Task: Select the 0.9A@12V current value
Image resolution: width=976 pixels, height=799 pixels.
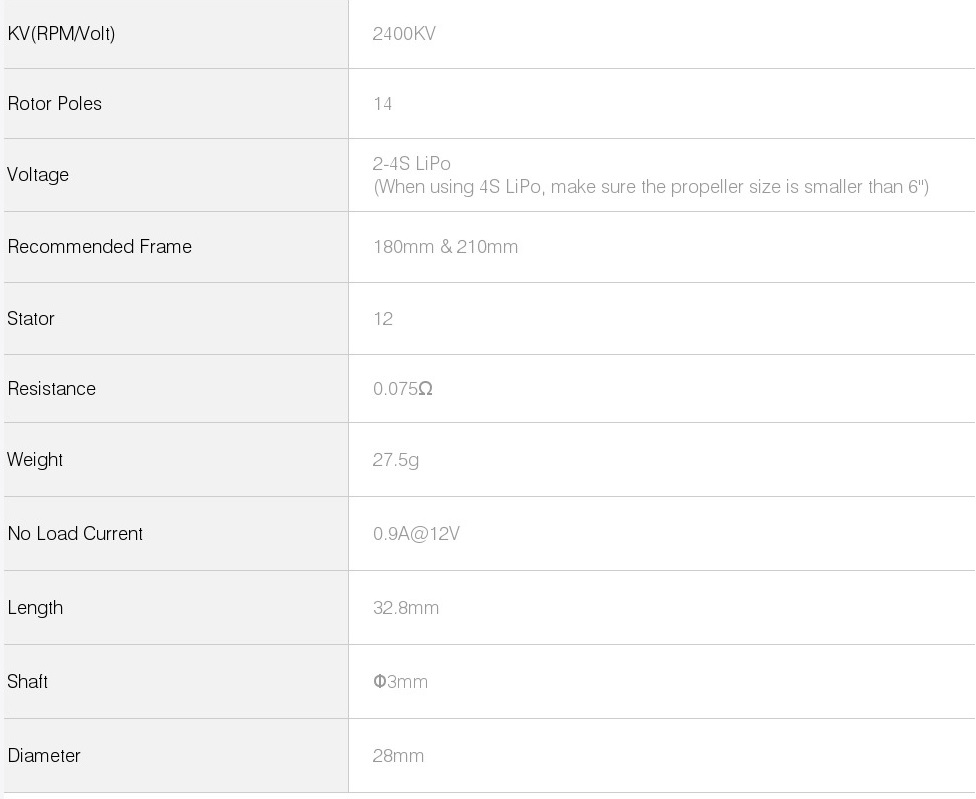Action: (x=416, y=534)
